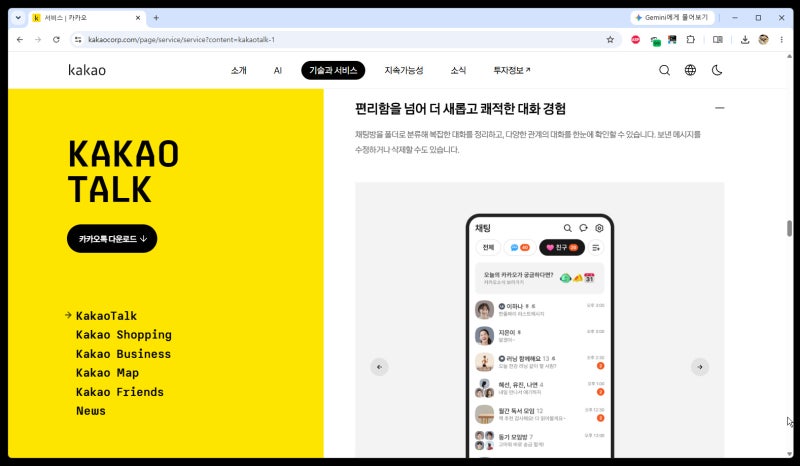Click the KAKAO TALK heading text
The height and width of the screenshot is (466, 800).
coord(123,171)
